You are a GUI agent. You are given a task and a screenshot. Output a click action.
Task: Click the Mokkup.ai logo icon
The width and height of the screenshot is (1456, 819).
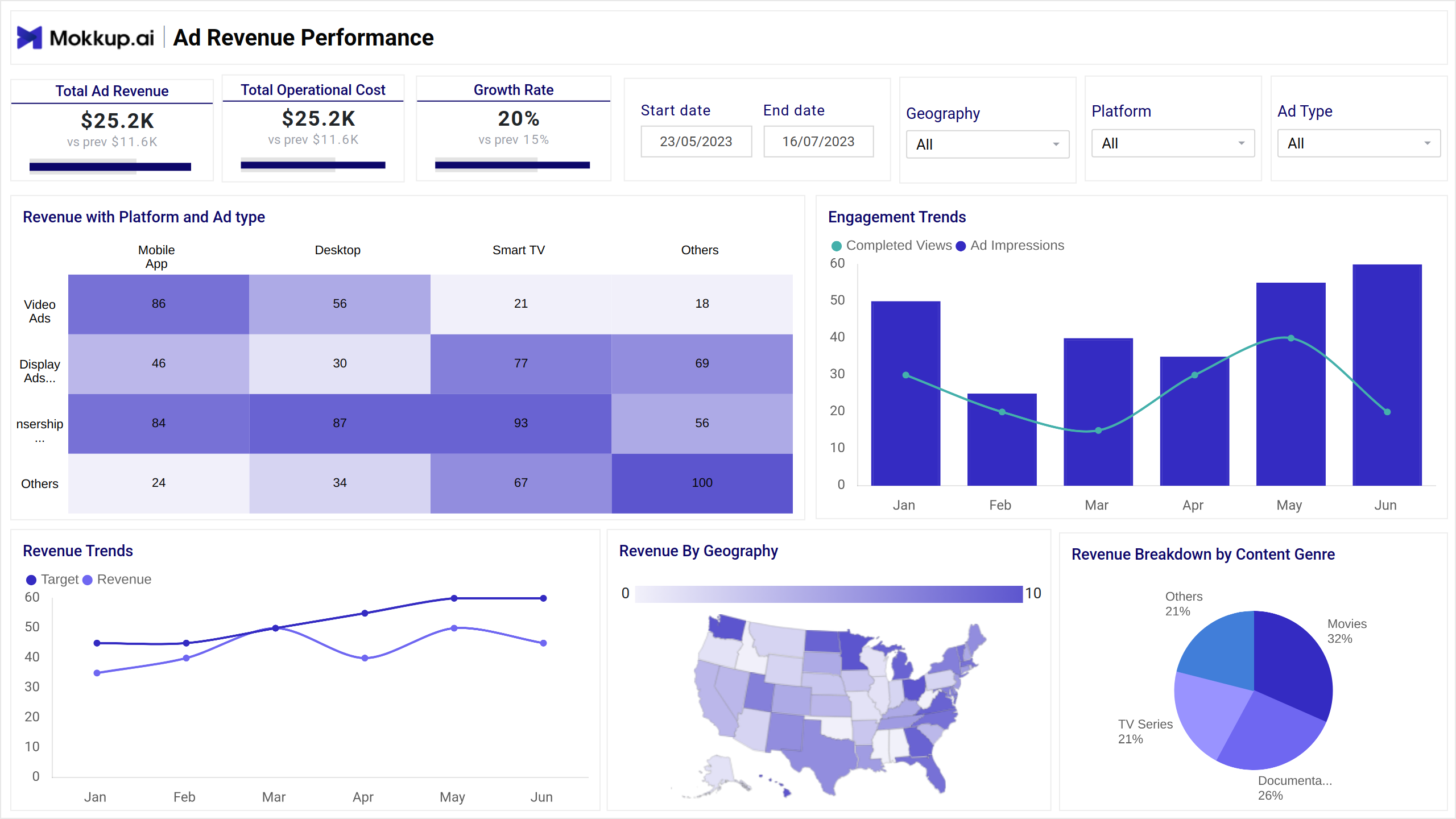[30, 38]
